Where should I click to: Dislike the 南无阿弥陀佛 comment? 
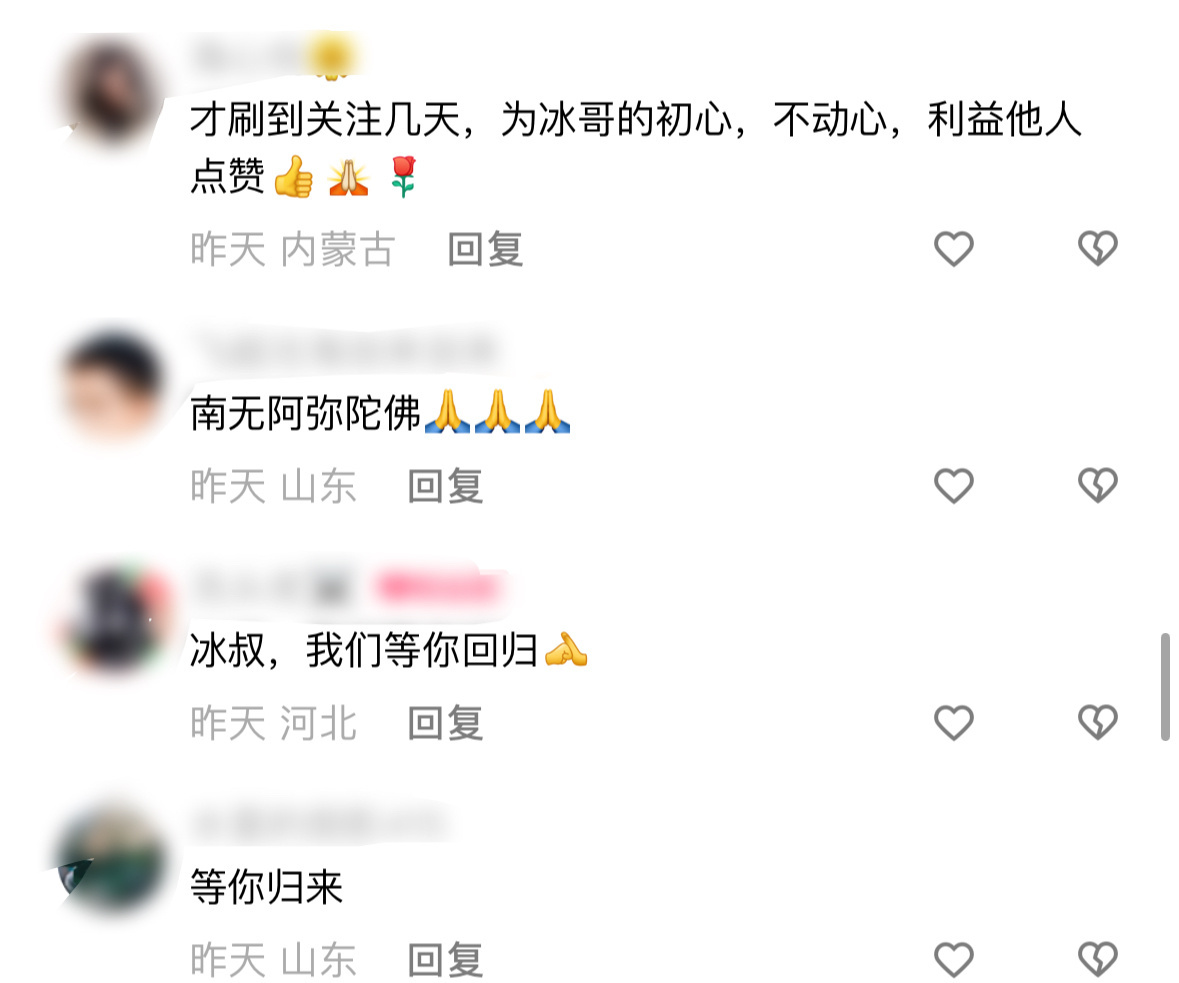click(x=1098, y=485)
